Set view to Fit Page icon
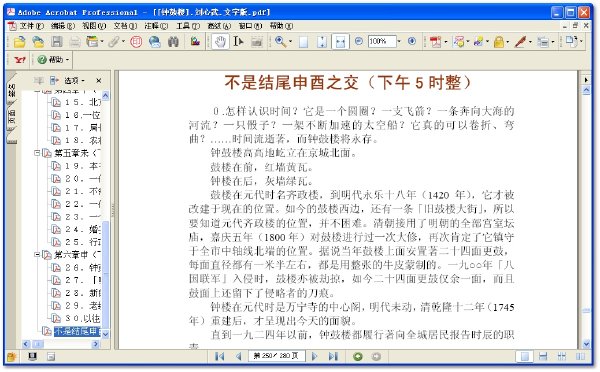Viewport: 600px width, 372px height. point(322,41)
